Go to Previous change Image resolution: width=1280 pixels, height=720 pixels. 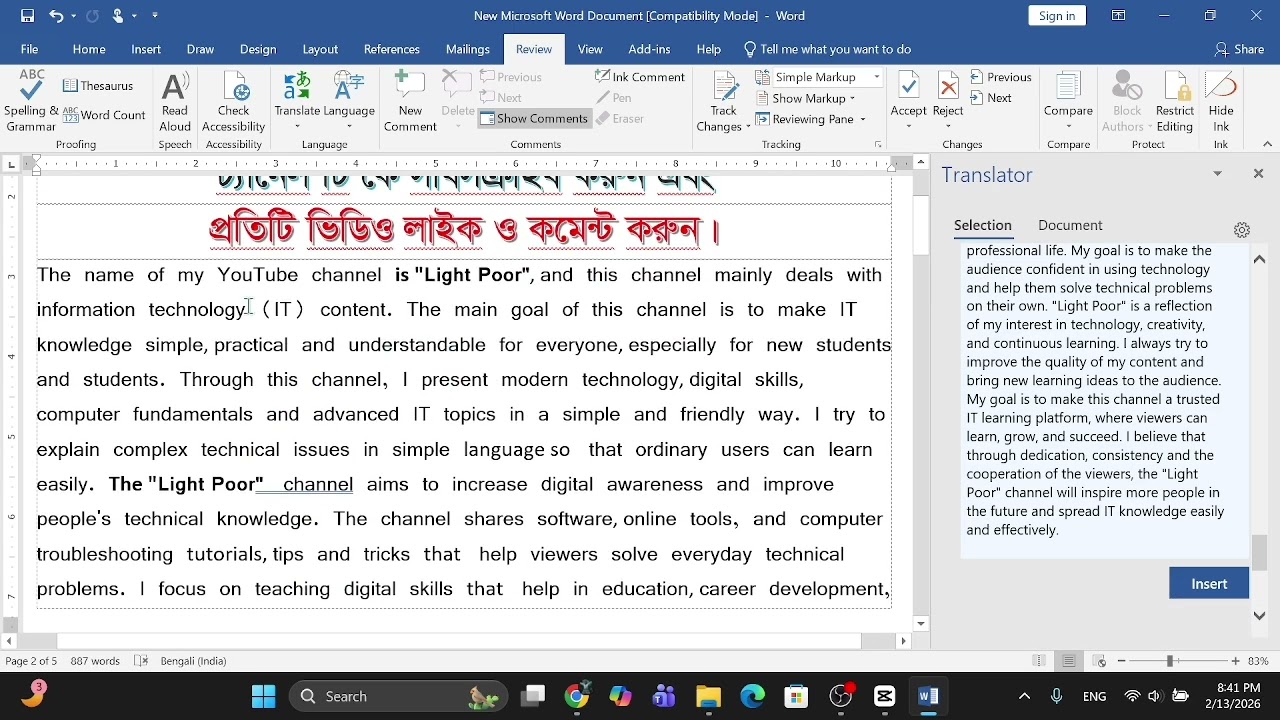(x=1000, y=77)
